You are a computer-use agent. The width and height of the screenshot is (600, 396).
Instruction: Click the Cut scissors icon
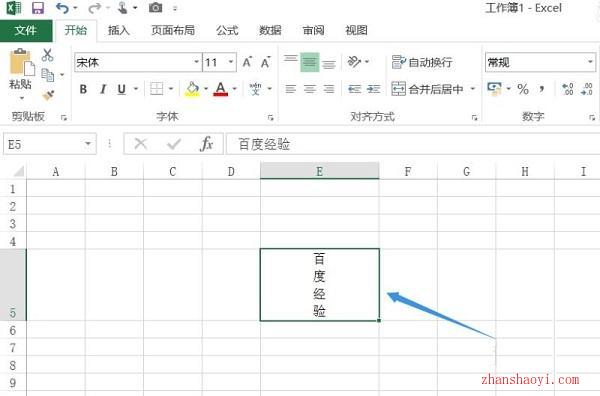point(47,55)
